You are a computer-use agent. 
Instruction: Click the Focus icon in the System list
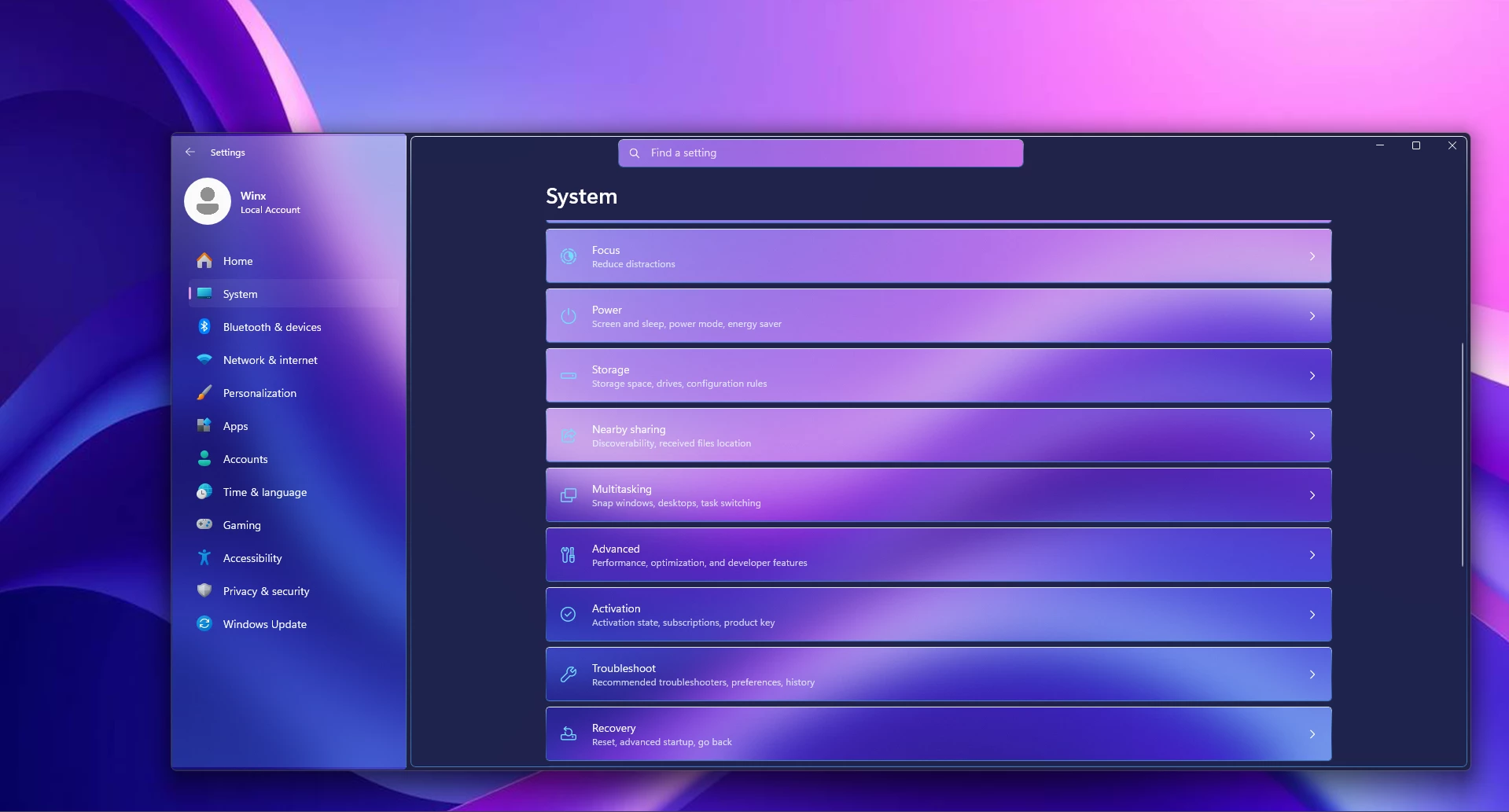[569, 256]
